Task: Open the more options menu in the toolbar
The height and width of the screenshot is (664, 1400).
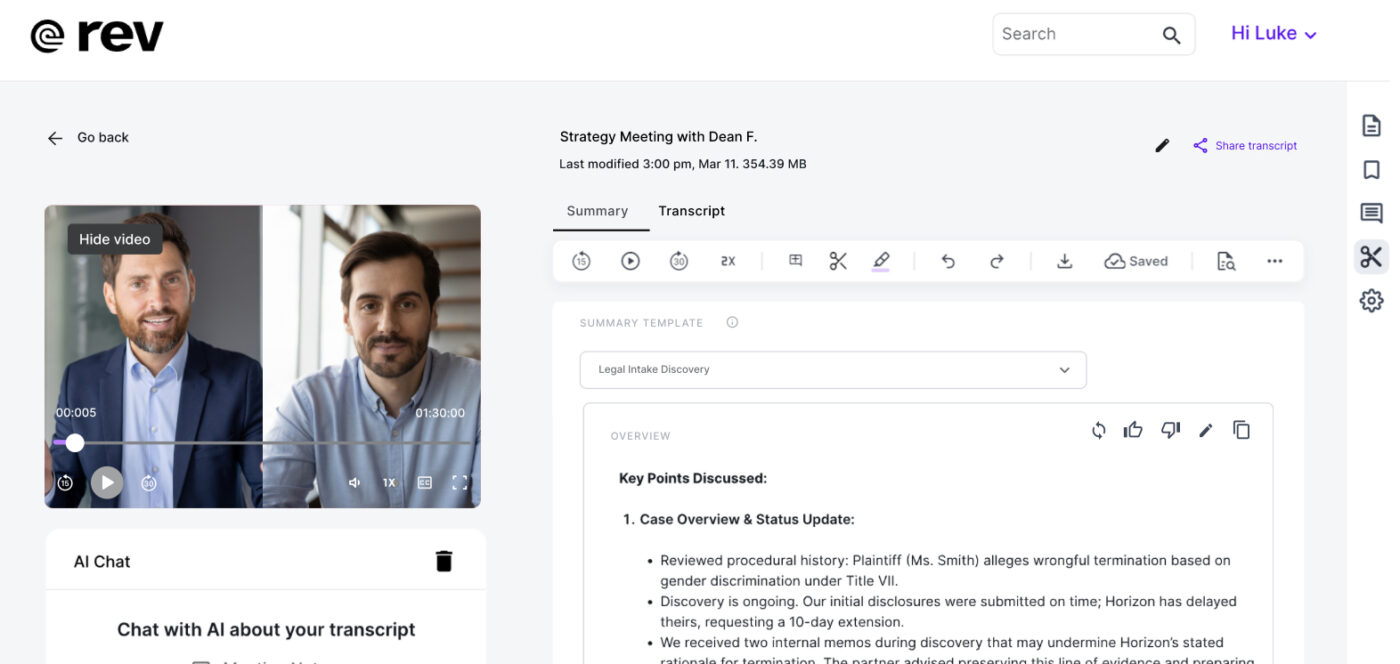Action: click(x=1274, y=260)
